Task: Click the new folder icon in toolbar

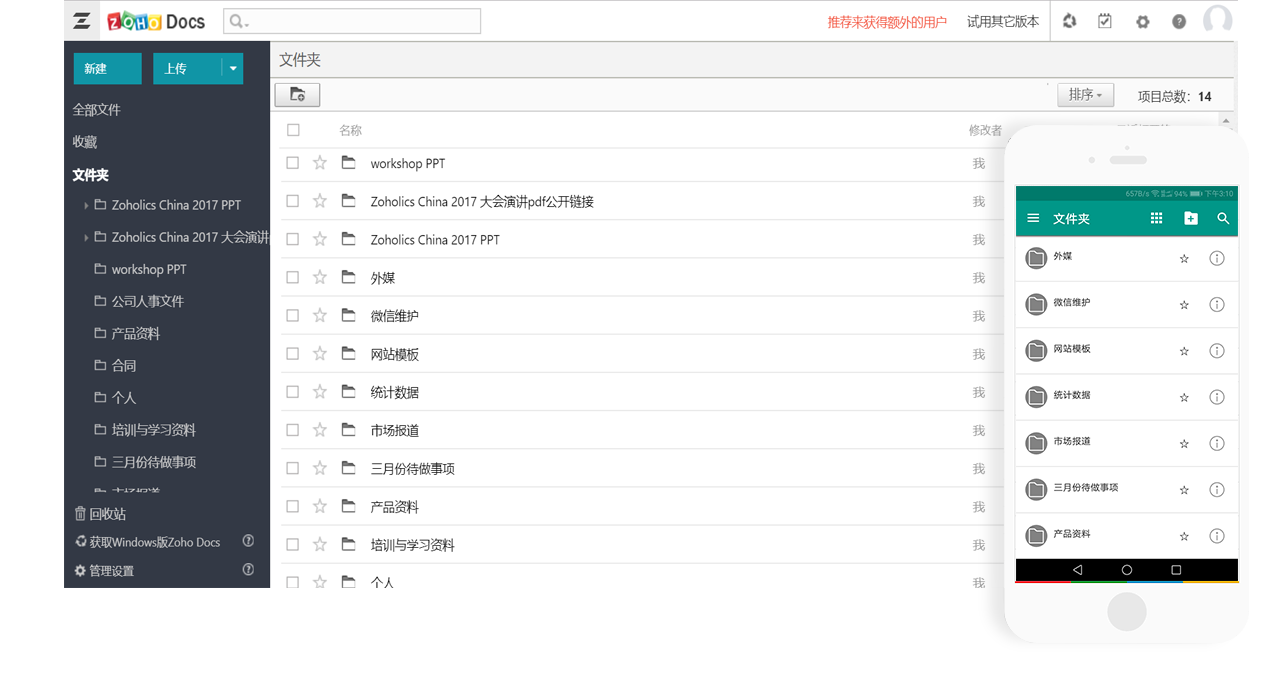Action: coord(297,95)
